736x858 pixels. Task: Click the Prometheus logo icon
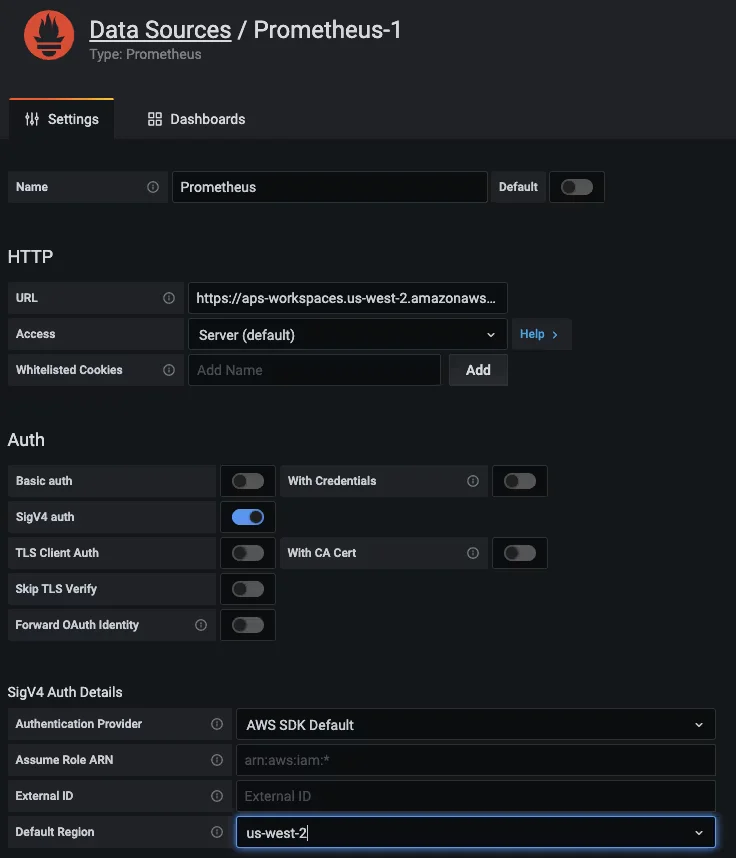[x=48, y=34]
